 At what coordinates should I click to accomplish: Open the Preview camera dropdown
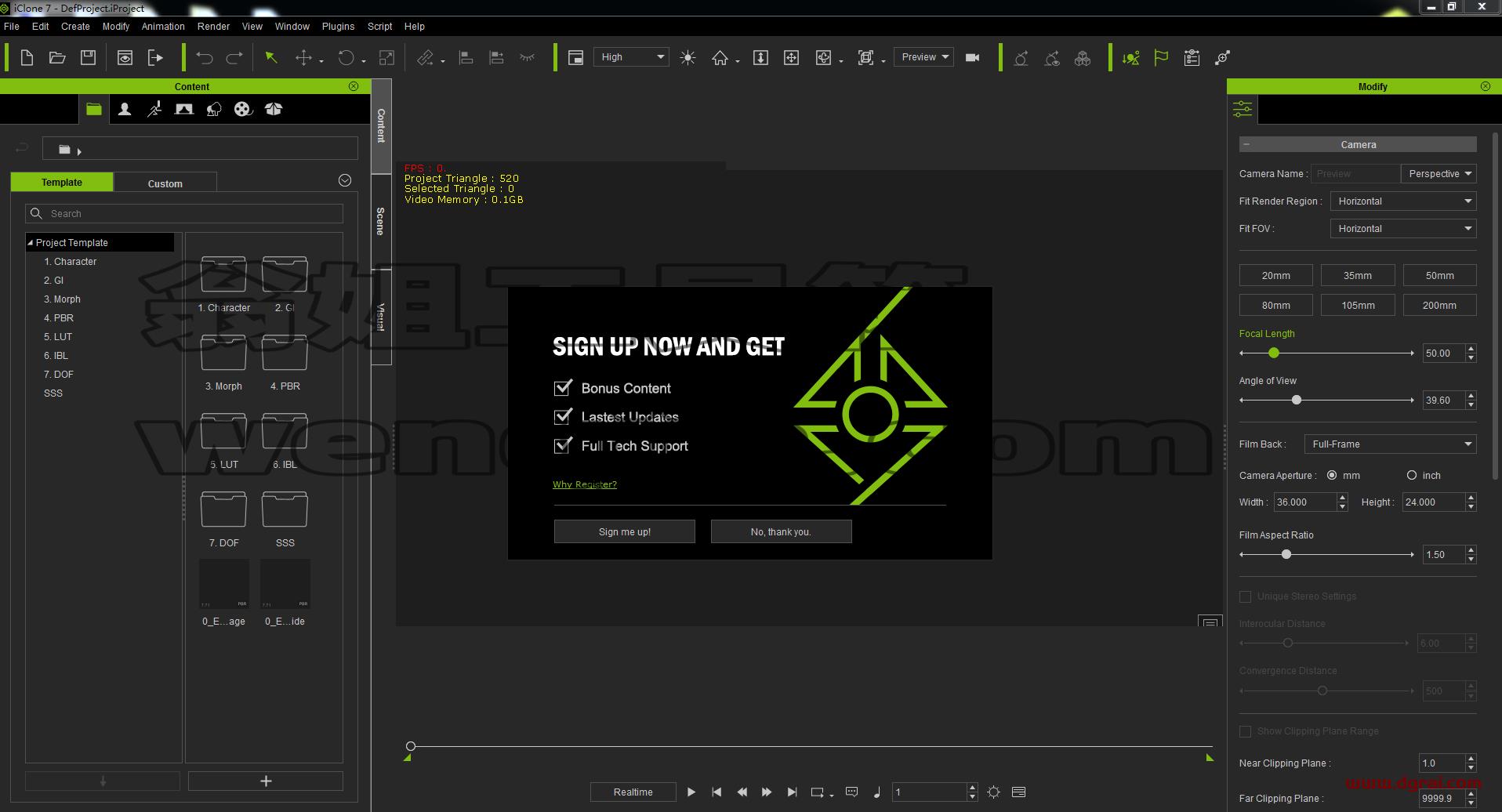click(x=923, y=57)
